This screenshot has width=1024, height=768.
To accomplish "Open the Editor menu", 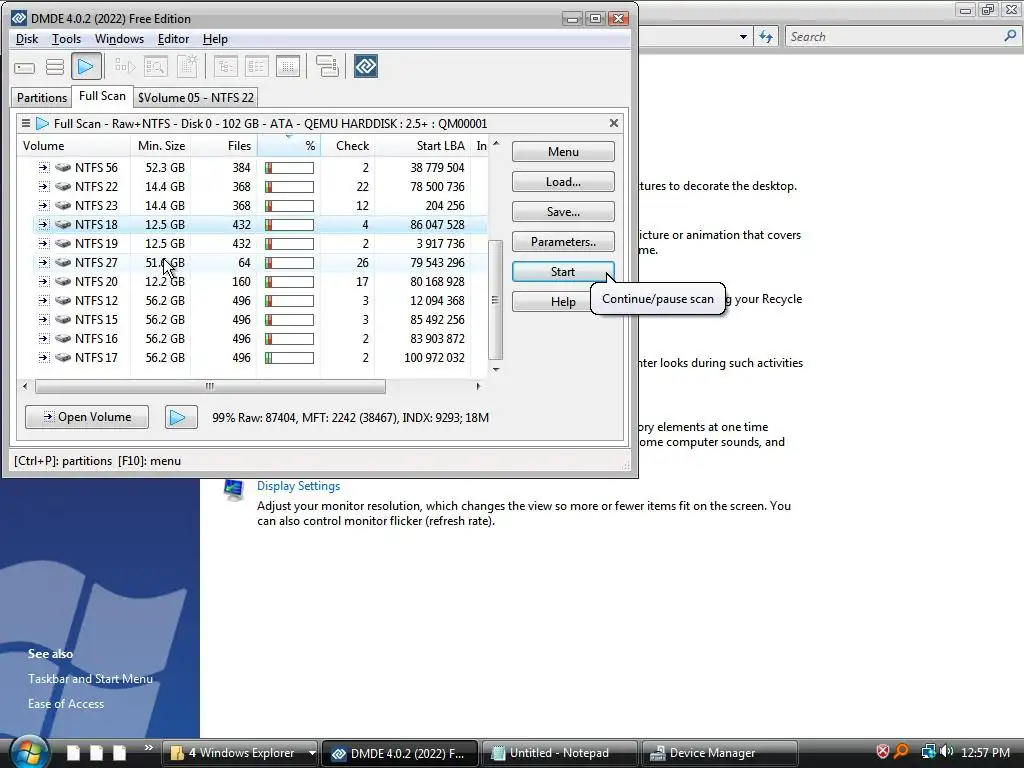I will (173, 39).
